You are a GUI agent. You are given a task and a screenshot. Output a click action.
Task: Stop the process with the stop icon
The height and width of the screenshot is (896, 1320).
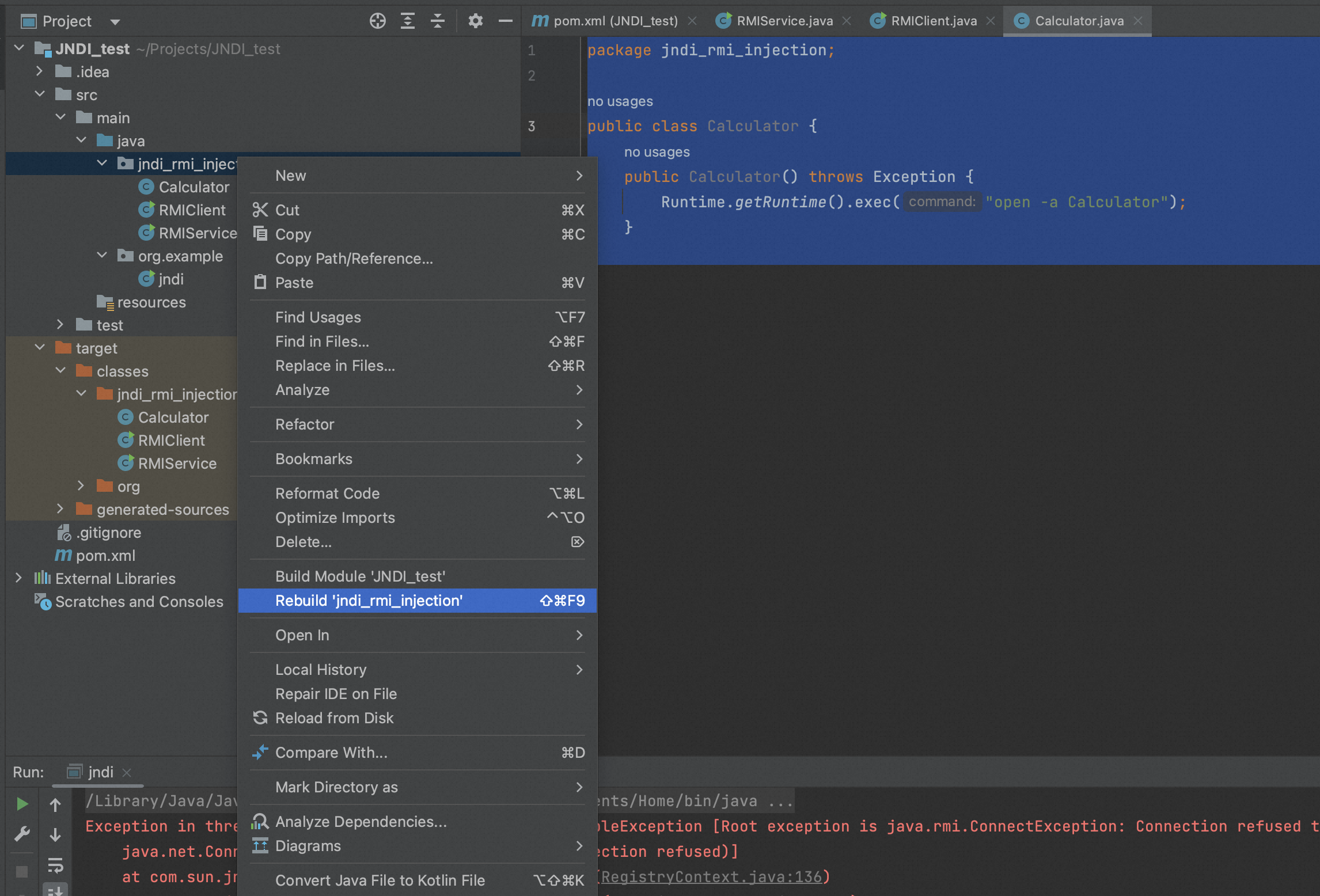pyautogui.click(x=22, y=871)
